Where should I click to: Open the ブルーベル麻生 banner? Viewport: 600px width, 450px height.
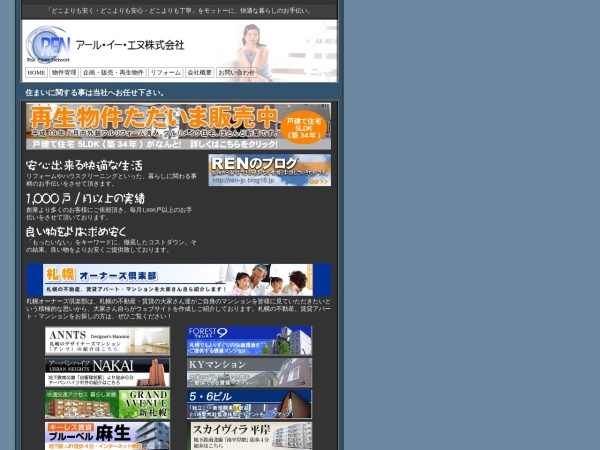click(x=107, y=436)
